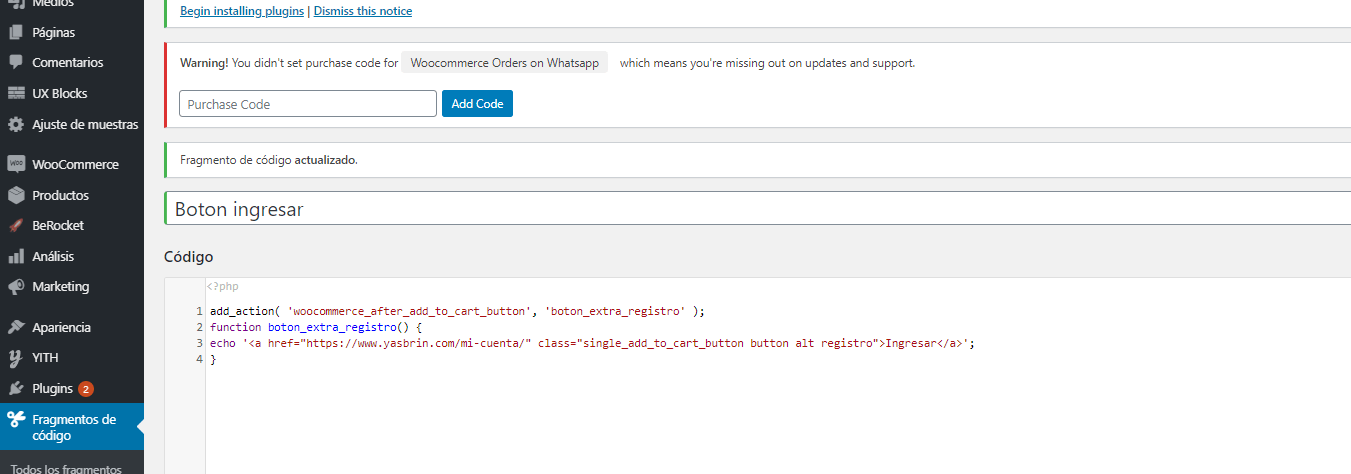Click line 3 in the code editor
This screenshot has height=474, width=1351.
click(592, 343)
